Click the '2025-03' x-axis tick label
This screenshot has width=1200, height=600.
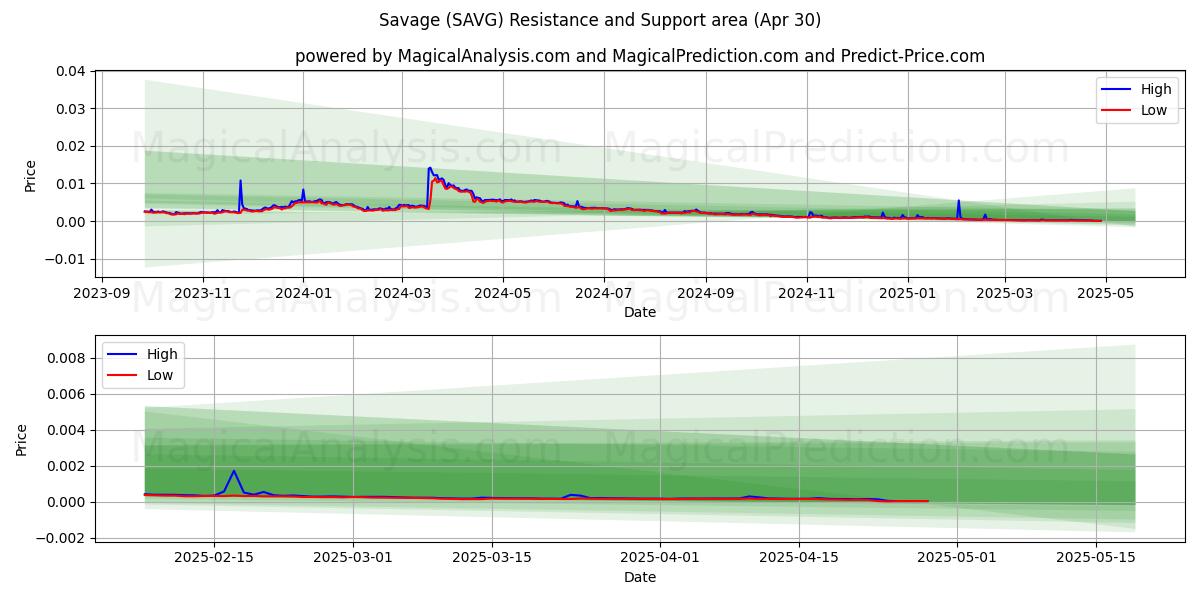[x=1005, y=294]
